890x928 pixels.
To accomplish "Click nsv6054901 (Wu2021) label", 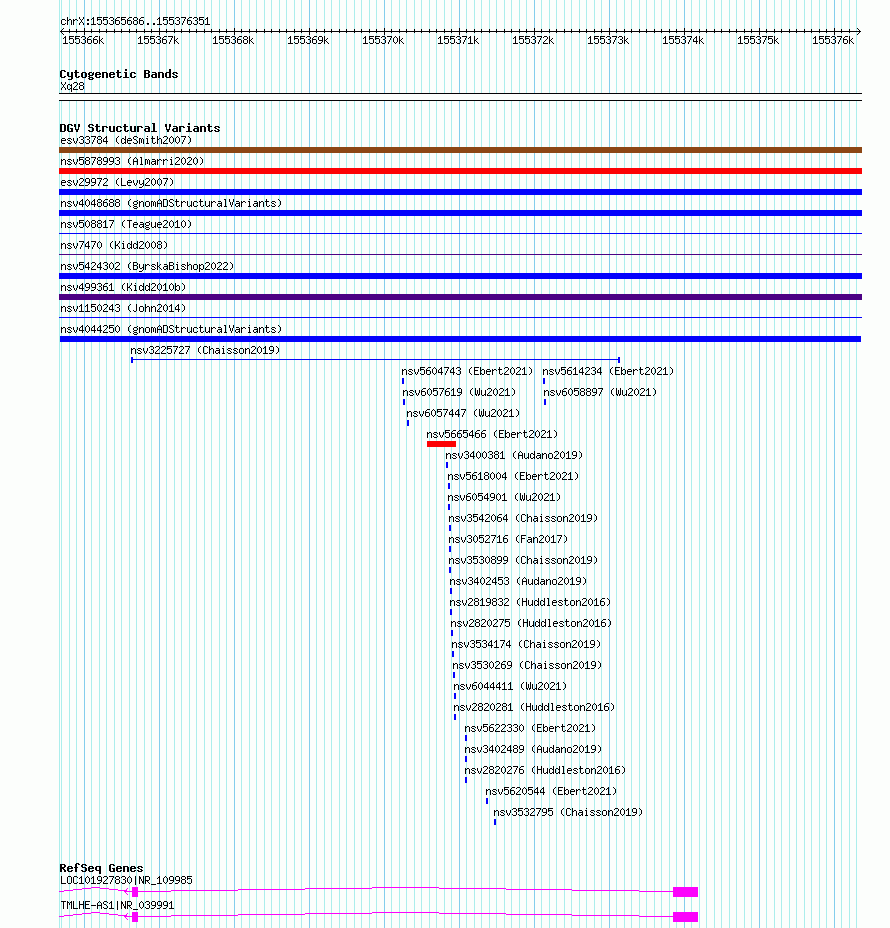I will point(504,497).
